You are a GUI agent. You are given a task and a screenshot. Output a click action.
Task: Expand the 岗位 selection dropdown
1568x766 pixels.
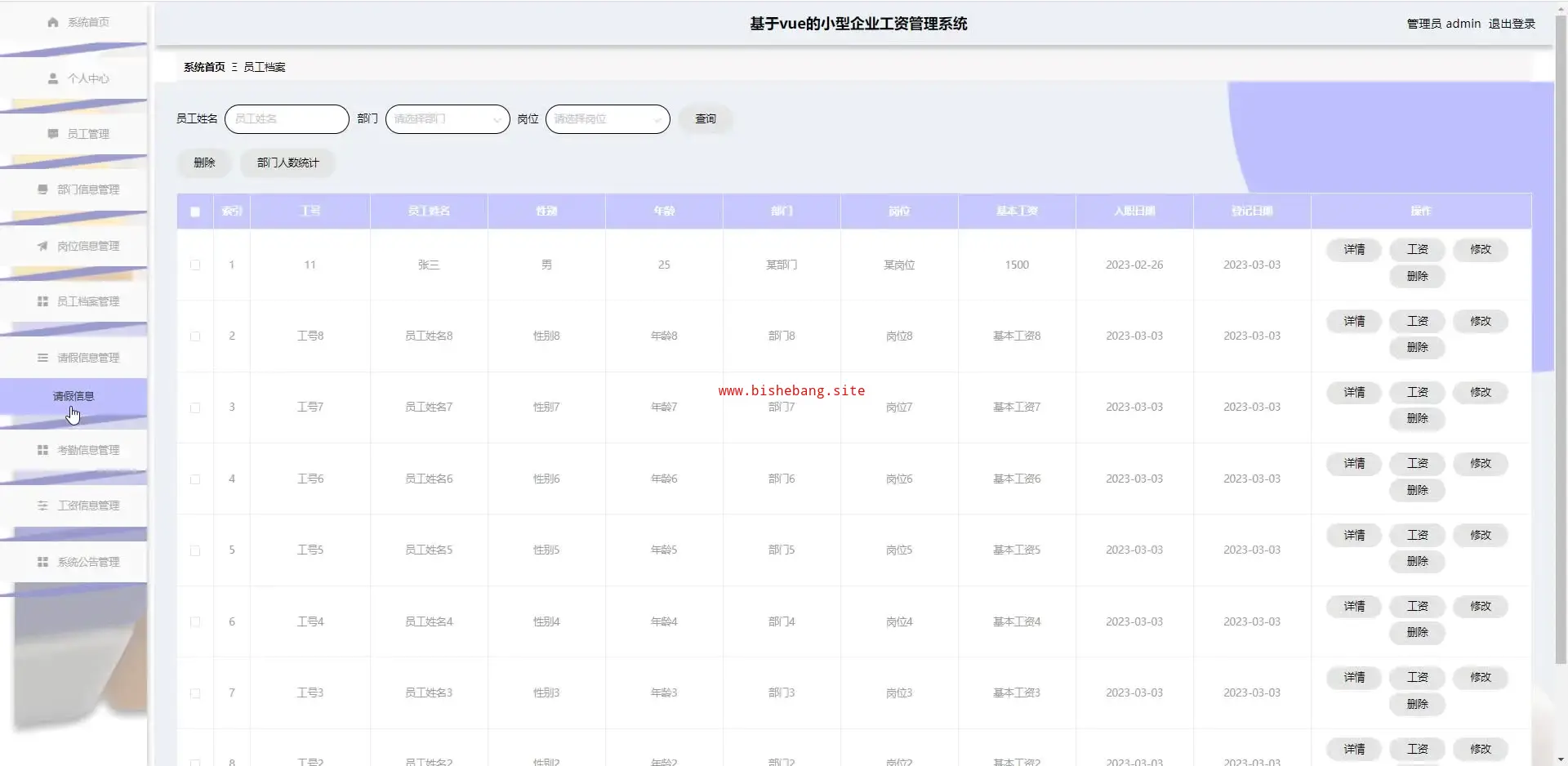click(607, 119)
